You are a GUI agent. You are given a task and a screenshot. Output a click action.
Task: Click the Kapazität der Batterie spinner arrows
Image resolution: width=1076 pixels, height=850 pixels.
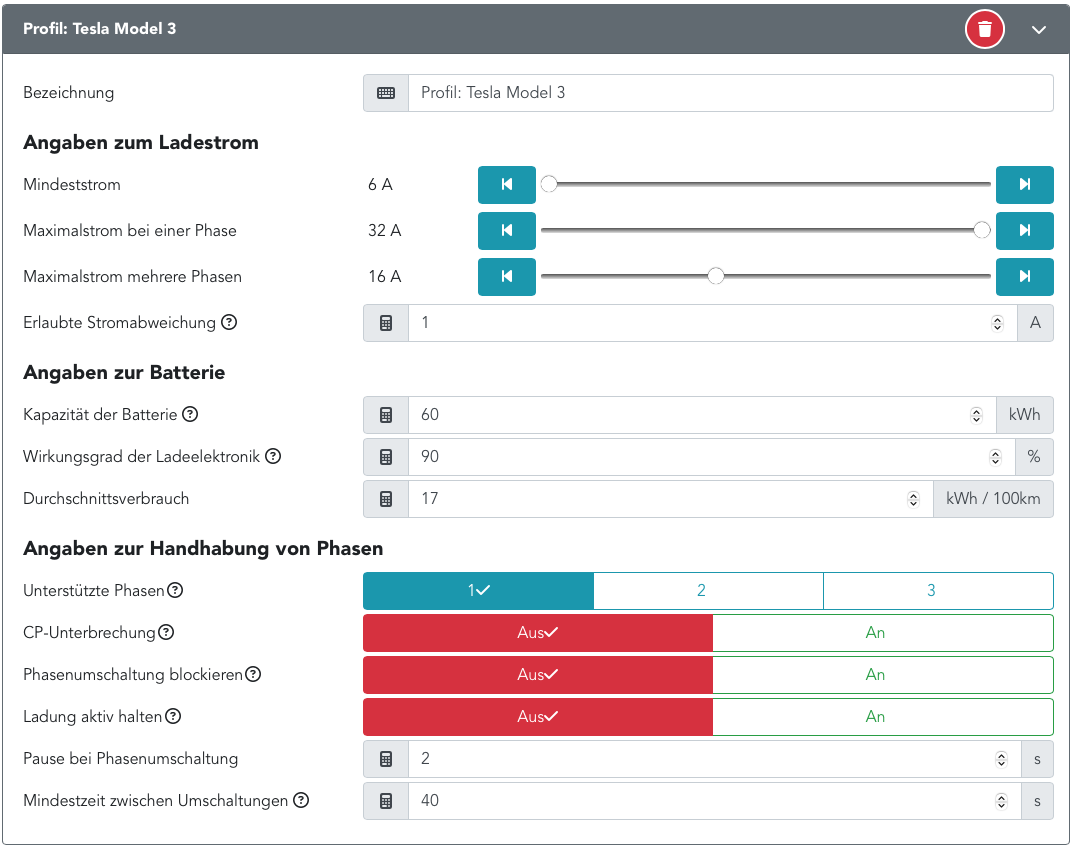coord(976,415)
